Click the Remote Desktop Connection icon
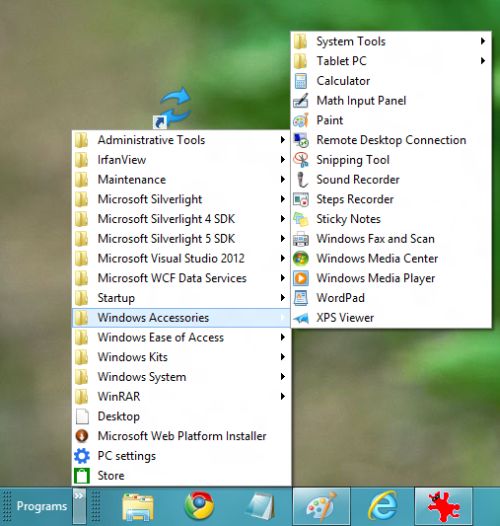 coord(301,140)
